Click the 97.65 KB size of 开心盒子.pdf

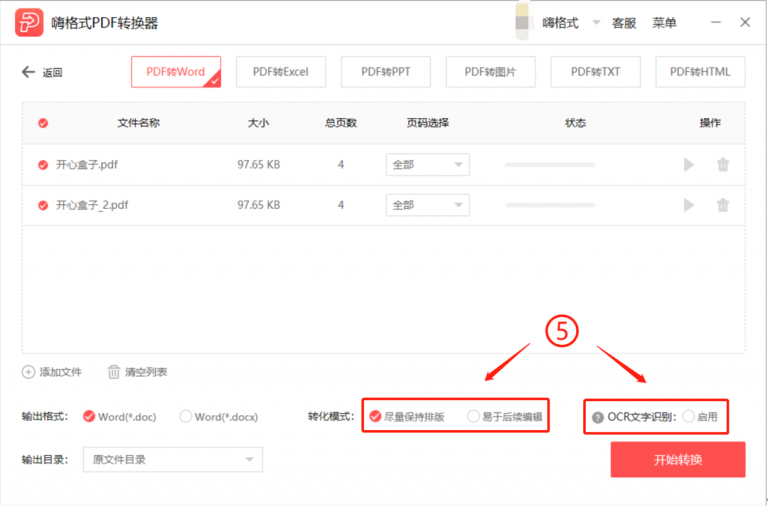pyautogui.click(x=259, y=165)
